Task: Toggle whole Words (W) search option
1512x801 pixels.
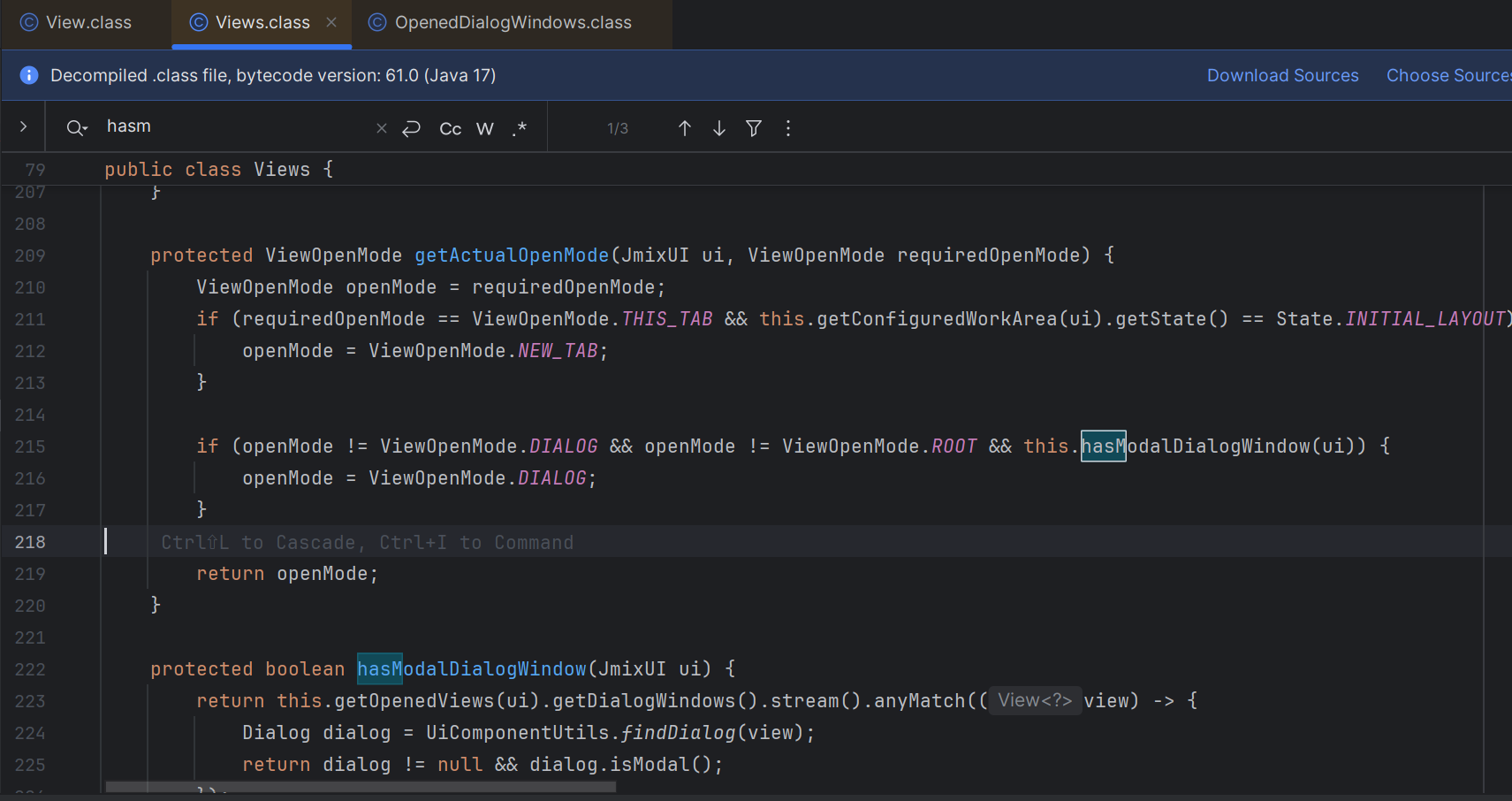Action: (484, 128)
